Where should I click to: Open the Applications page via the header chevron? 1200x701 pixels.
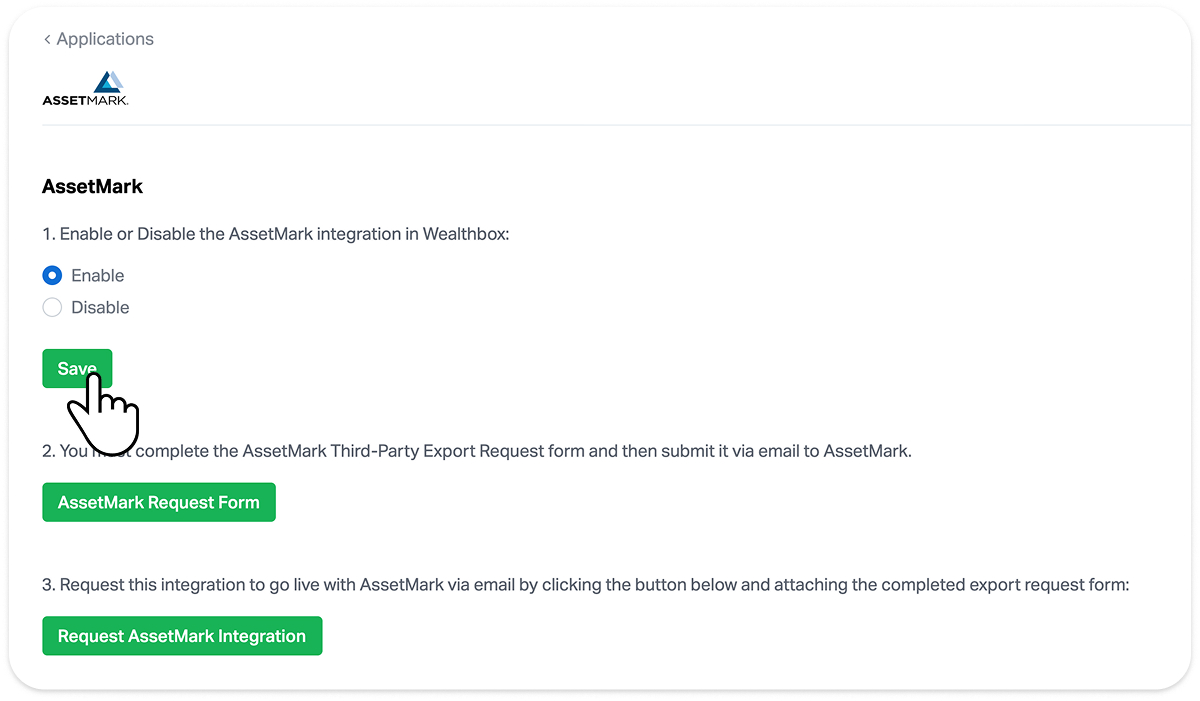(x=47, y=39)
